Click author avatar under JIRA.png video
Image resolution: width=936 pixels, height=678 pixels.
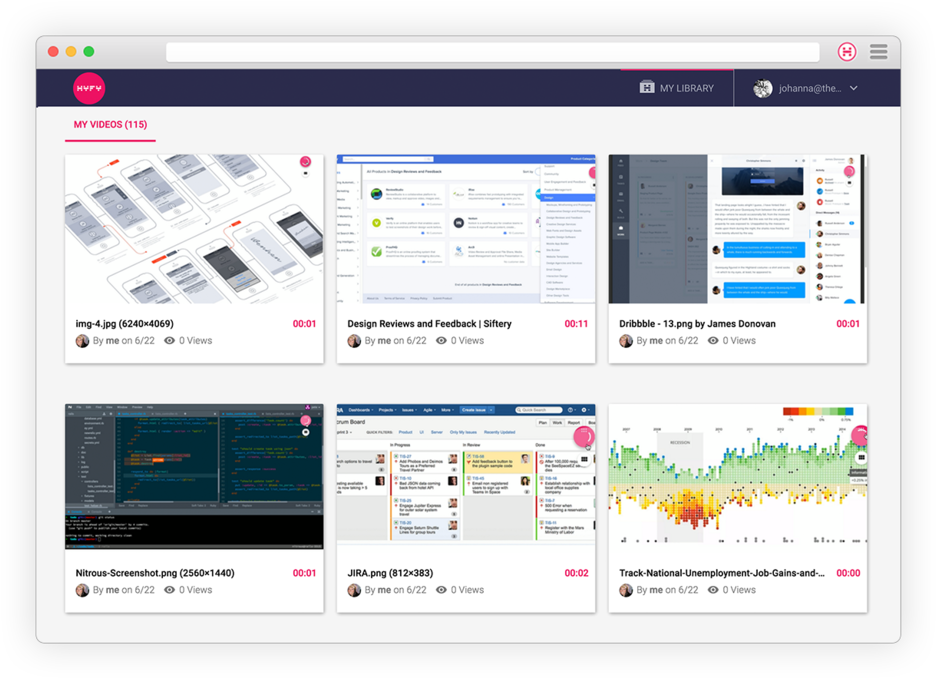pos(354,590)
